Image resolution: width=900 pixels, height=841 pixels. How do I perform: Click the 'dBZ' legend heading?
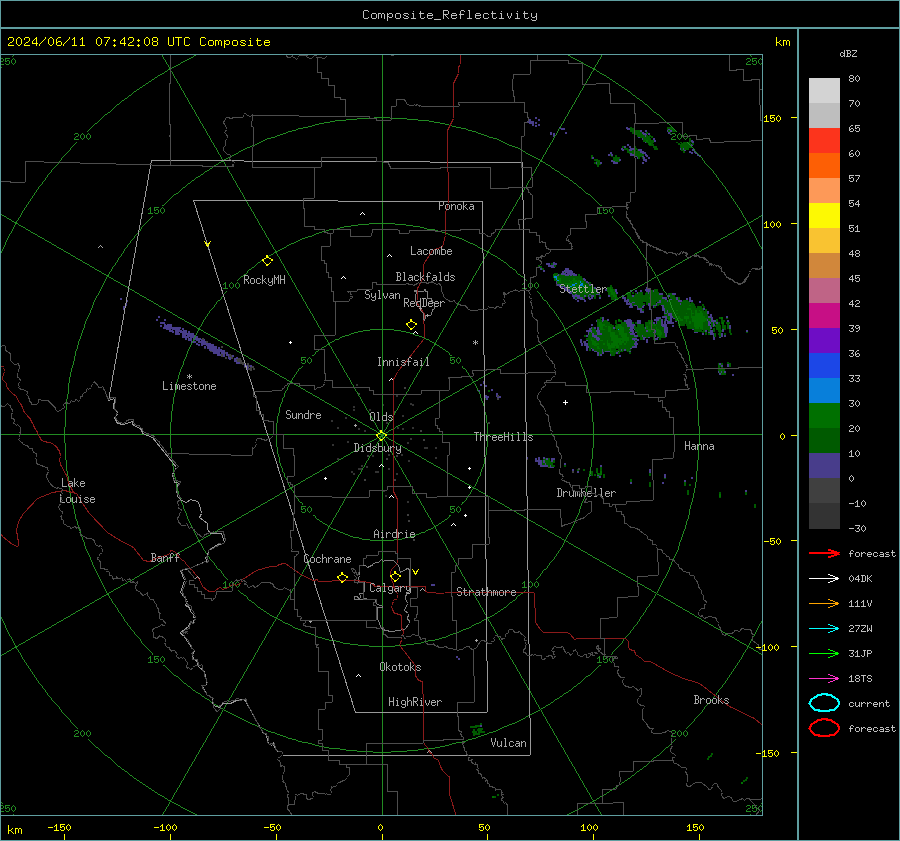click(848, 53)
